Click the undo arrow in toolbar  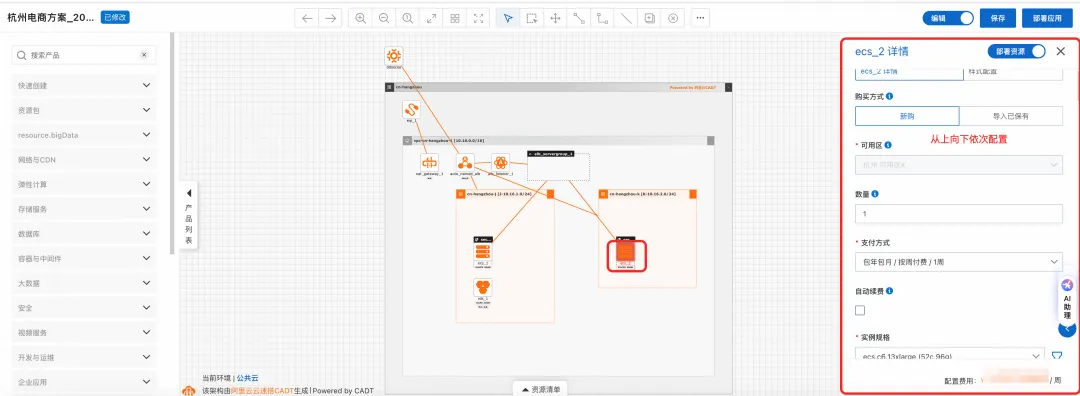point(307,18)
